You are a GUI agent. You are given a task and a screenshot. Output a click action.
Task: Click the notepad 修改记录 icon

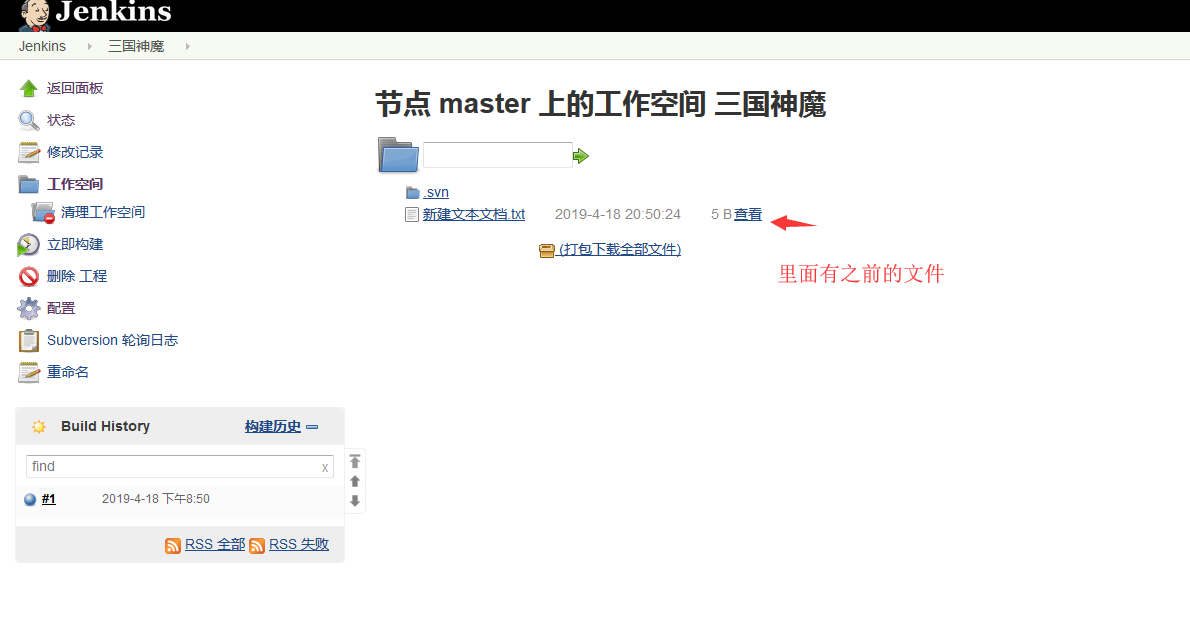tap(29, 152)
